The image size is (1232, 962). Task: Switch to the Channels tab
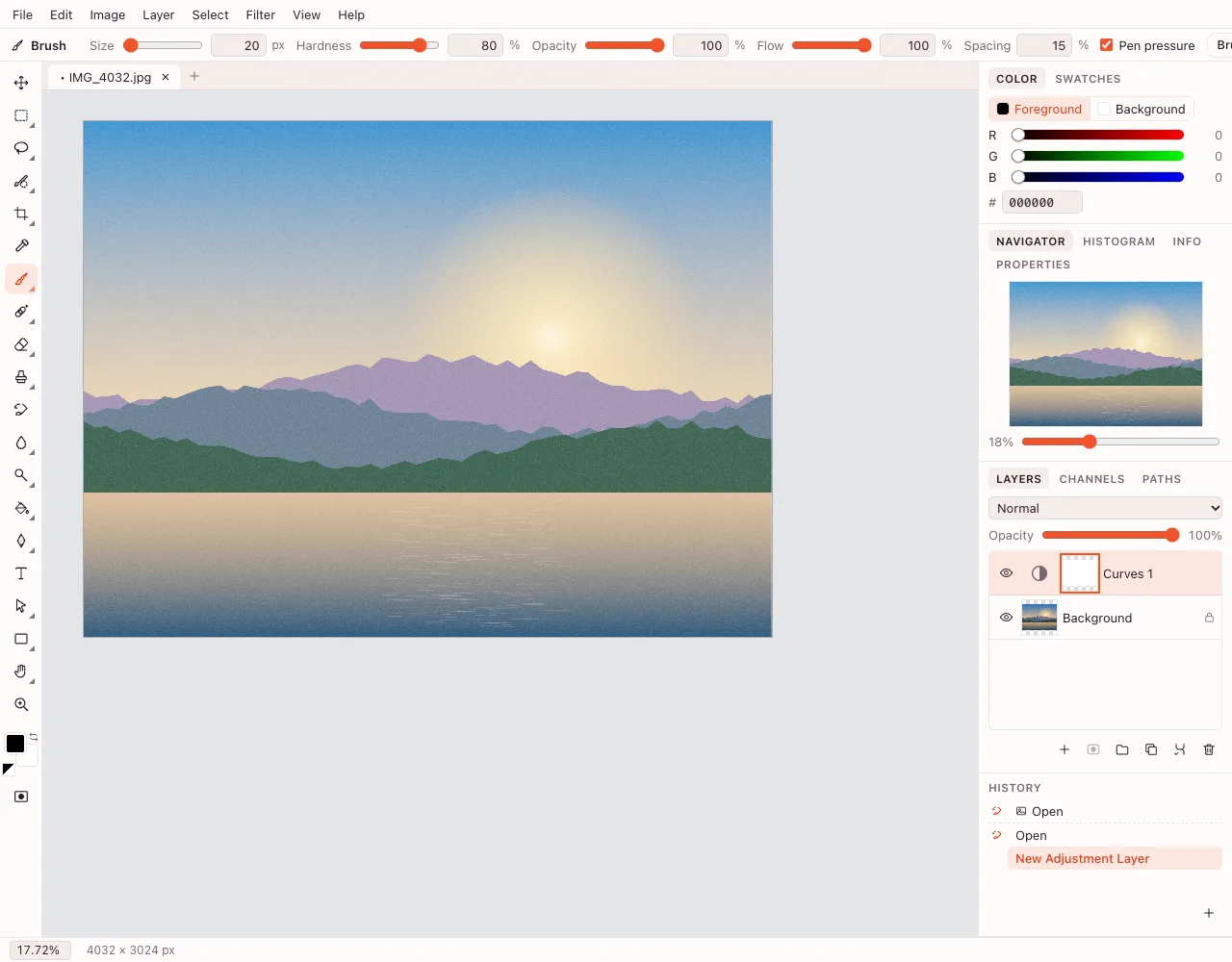tap(1091, 479)
